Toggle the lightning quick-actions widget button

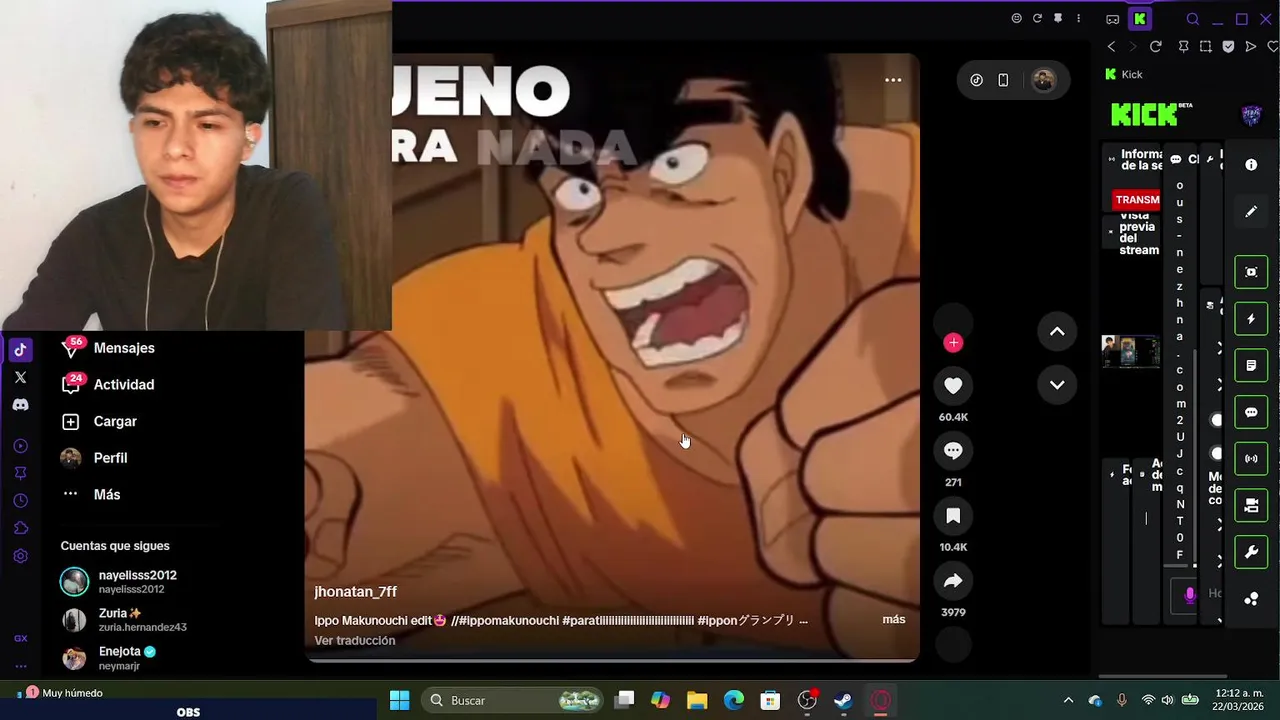[x=1251, y=319]
